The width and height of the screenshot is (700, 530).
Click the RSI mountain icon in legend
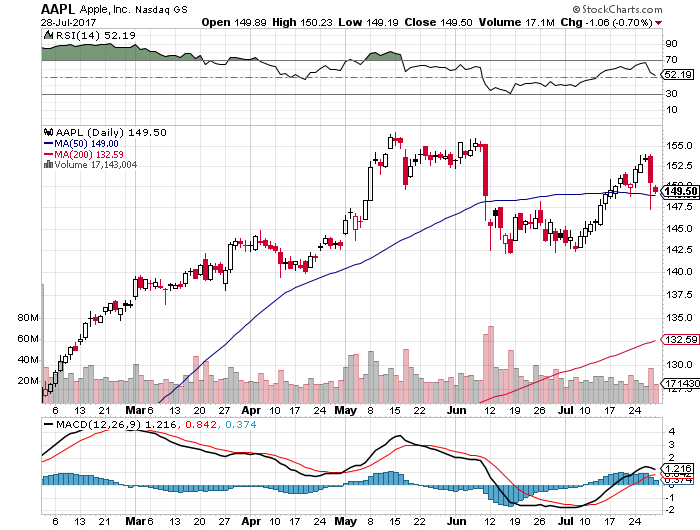[48, 35]
